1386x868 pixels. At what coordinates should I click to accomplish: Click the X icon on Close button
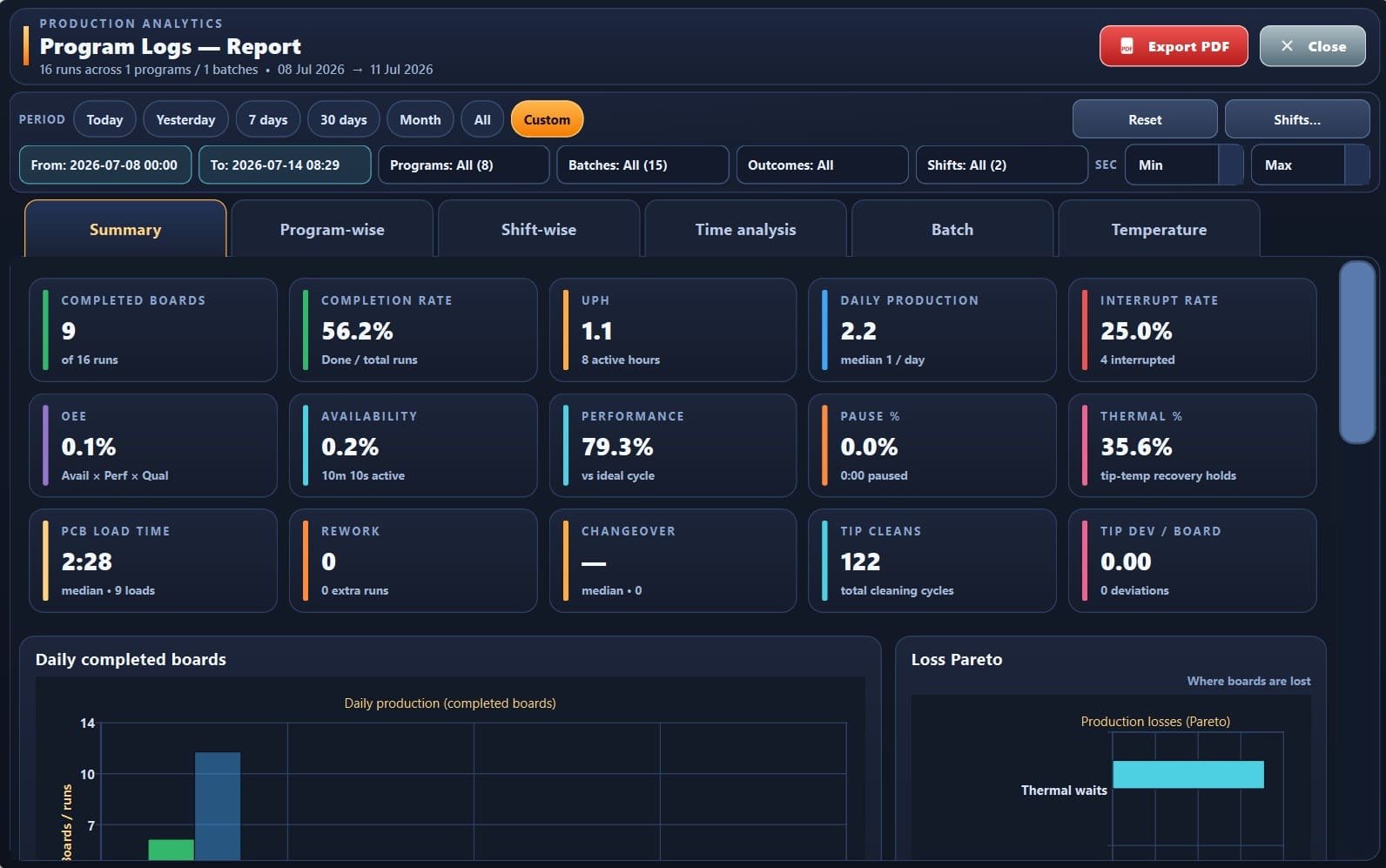pyautogui.click(x=1287, y=46)
